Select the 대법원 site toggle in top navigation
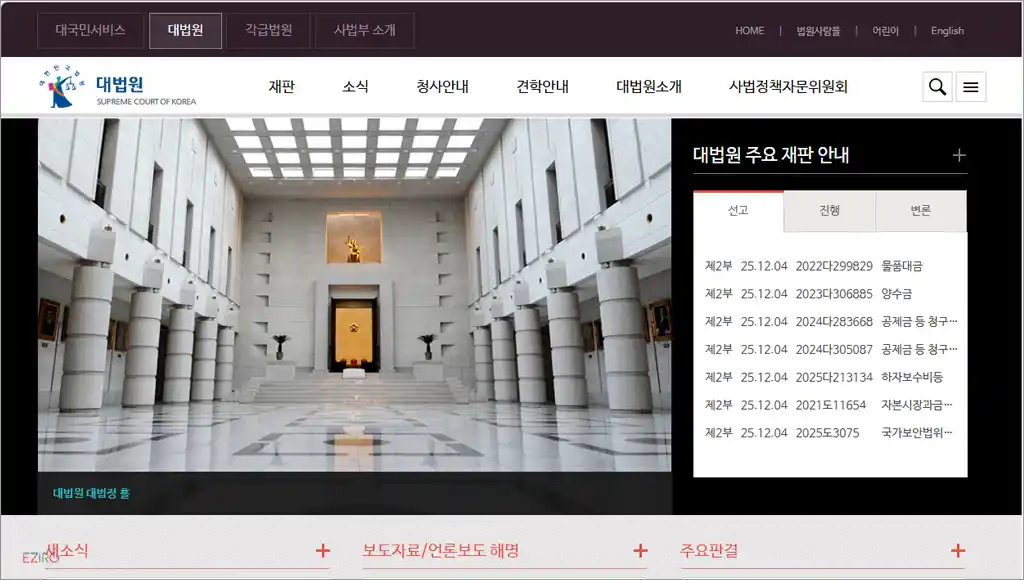 (x=185, y=30)
